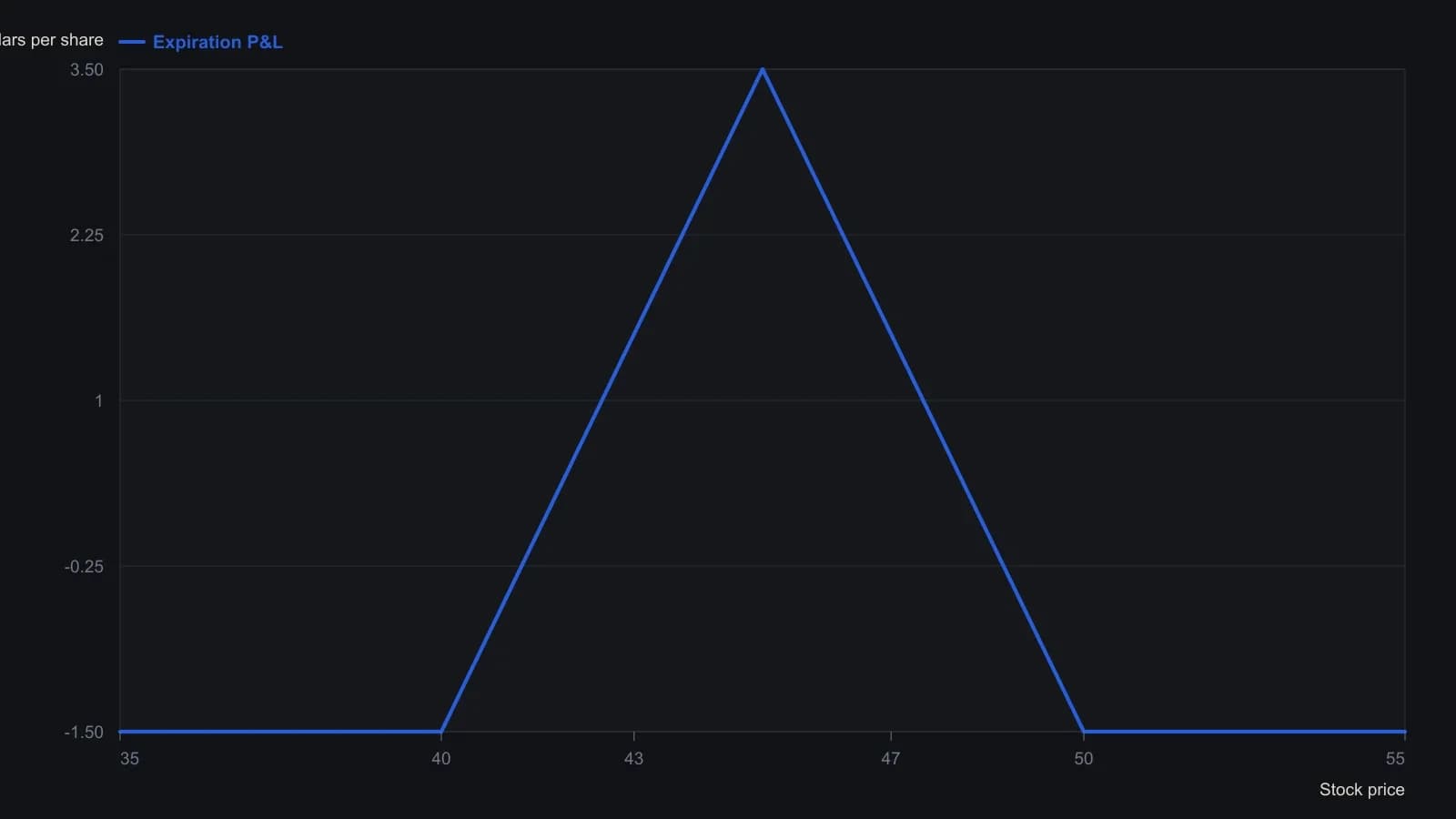Click the 2.25 y-axis label
This screenshot has width=1456, height=819.
tap(86, 236)
